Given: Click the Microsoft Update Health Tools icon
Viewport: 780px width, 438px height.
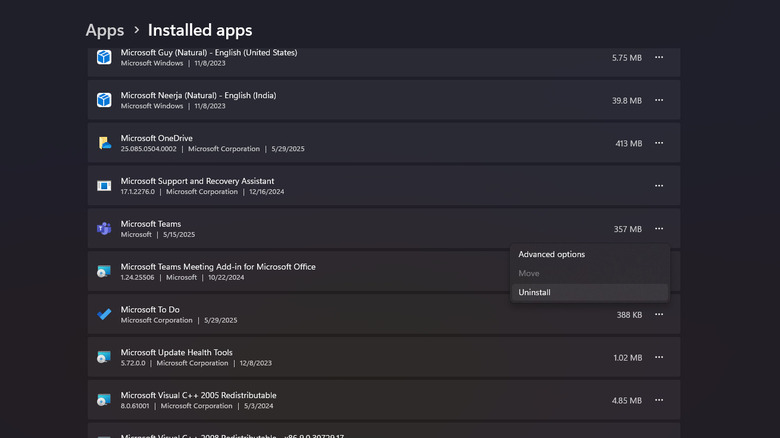Looking at the screenshot, I should (104, 357).
